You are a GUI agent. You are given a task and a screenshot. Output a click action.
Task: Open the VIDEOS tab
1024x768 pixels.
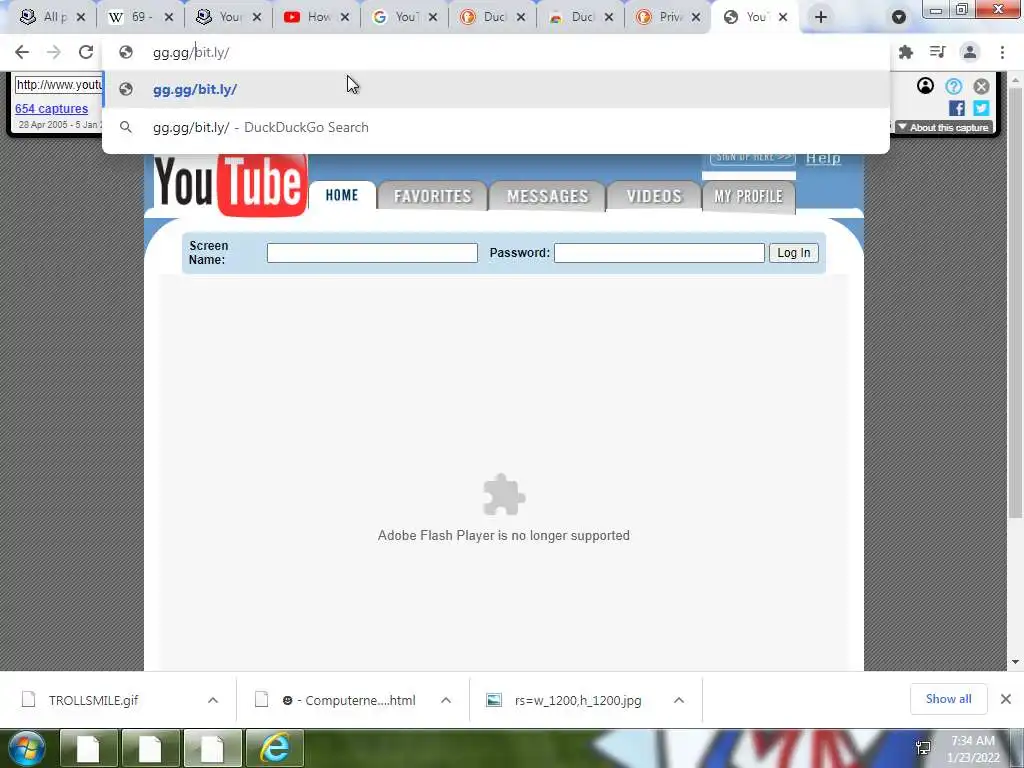654,196
